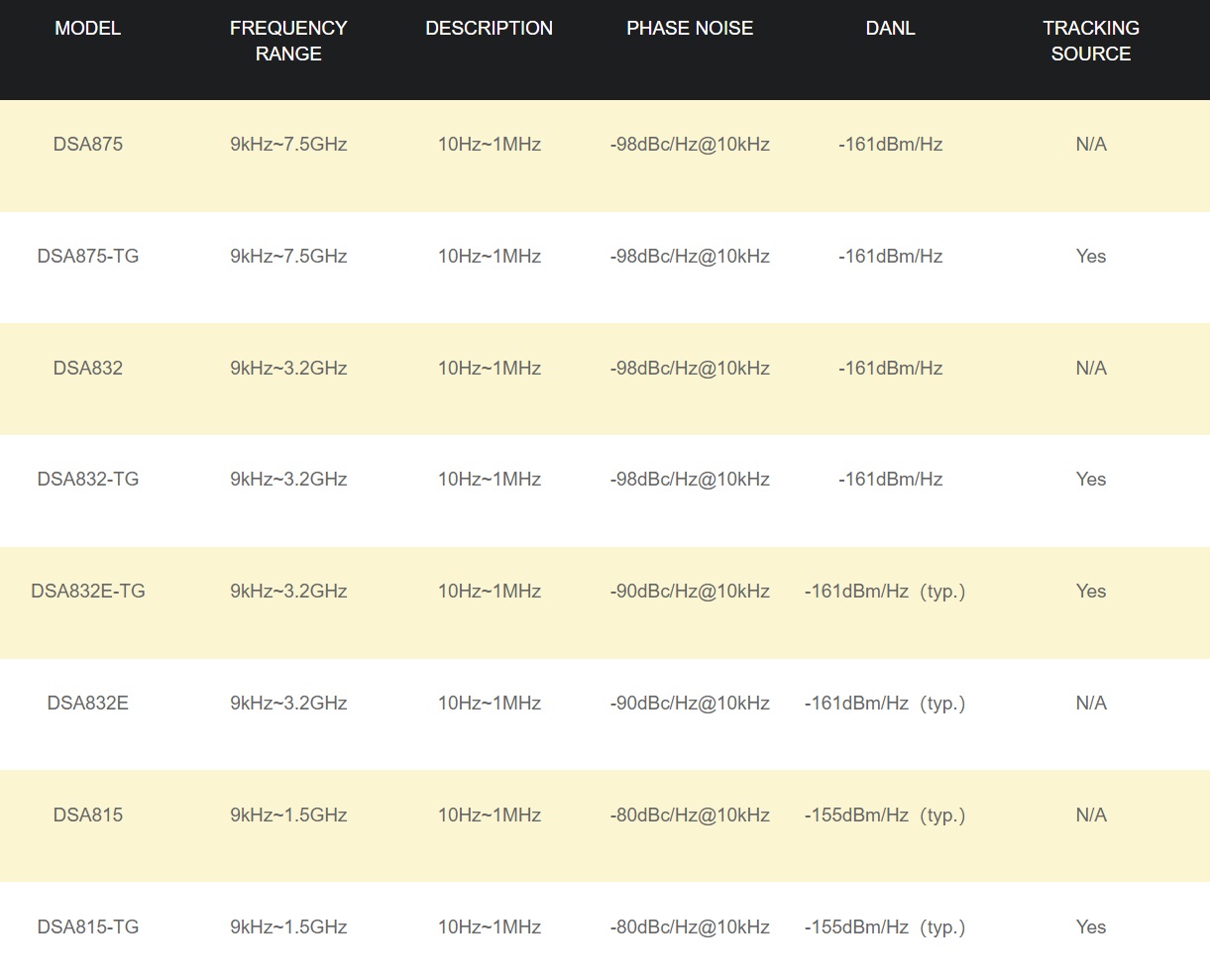This screenshot has height=980, width=1210.
Task: Click DSA832E DANL value -161dBm/Hz (typ.)
Action: [x=885, y=704]
